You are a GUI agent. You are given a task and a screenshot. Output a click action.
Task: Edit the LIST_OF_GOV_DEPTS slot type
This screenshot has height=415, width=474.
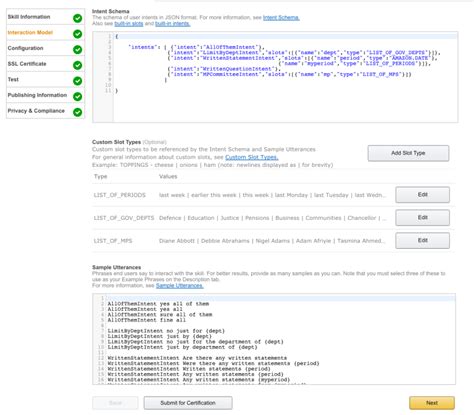(423, 218)
